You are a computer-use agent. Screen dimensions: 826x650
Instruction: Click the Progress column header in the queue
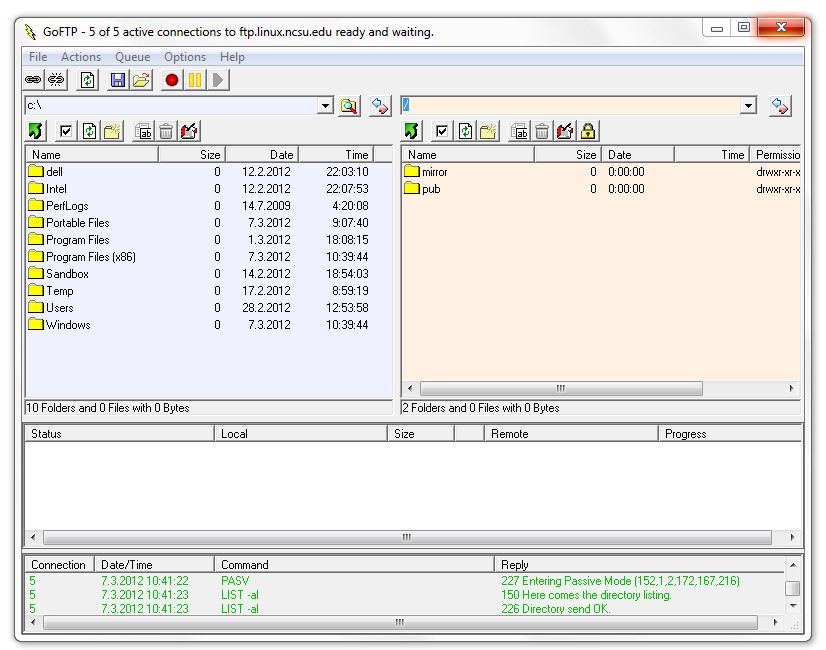click(730, 434)
